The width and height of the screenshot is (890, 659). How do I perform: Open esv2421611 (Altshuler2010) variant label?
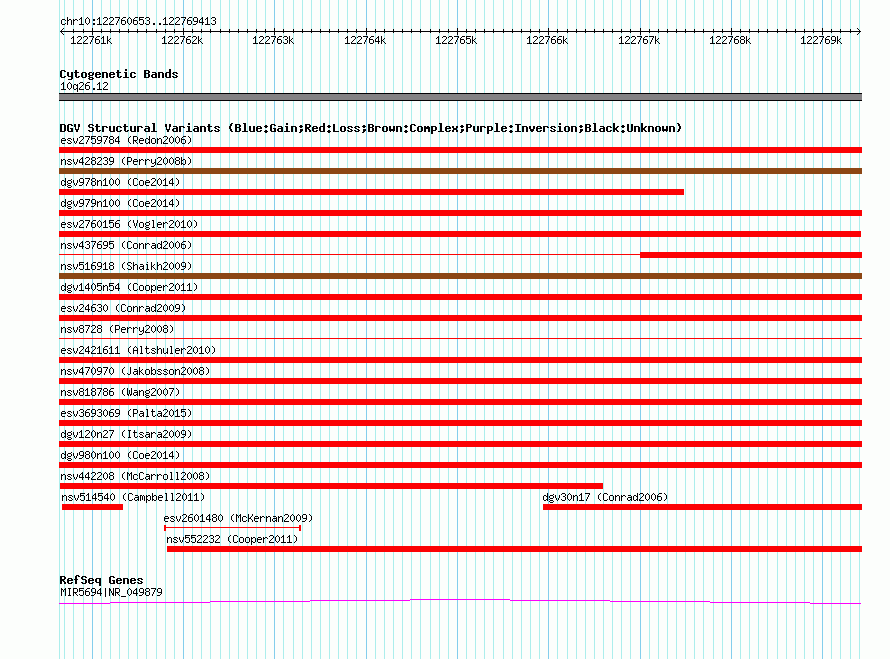[138, 350]
